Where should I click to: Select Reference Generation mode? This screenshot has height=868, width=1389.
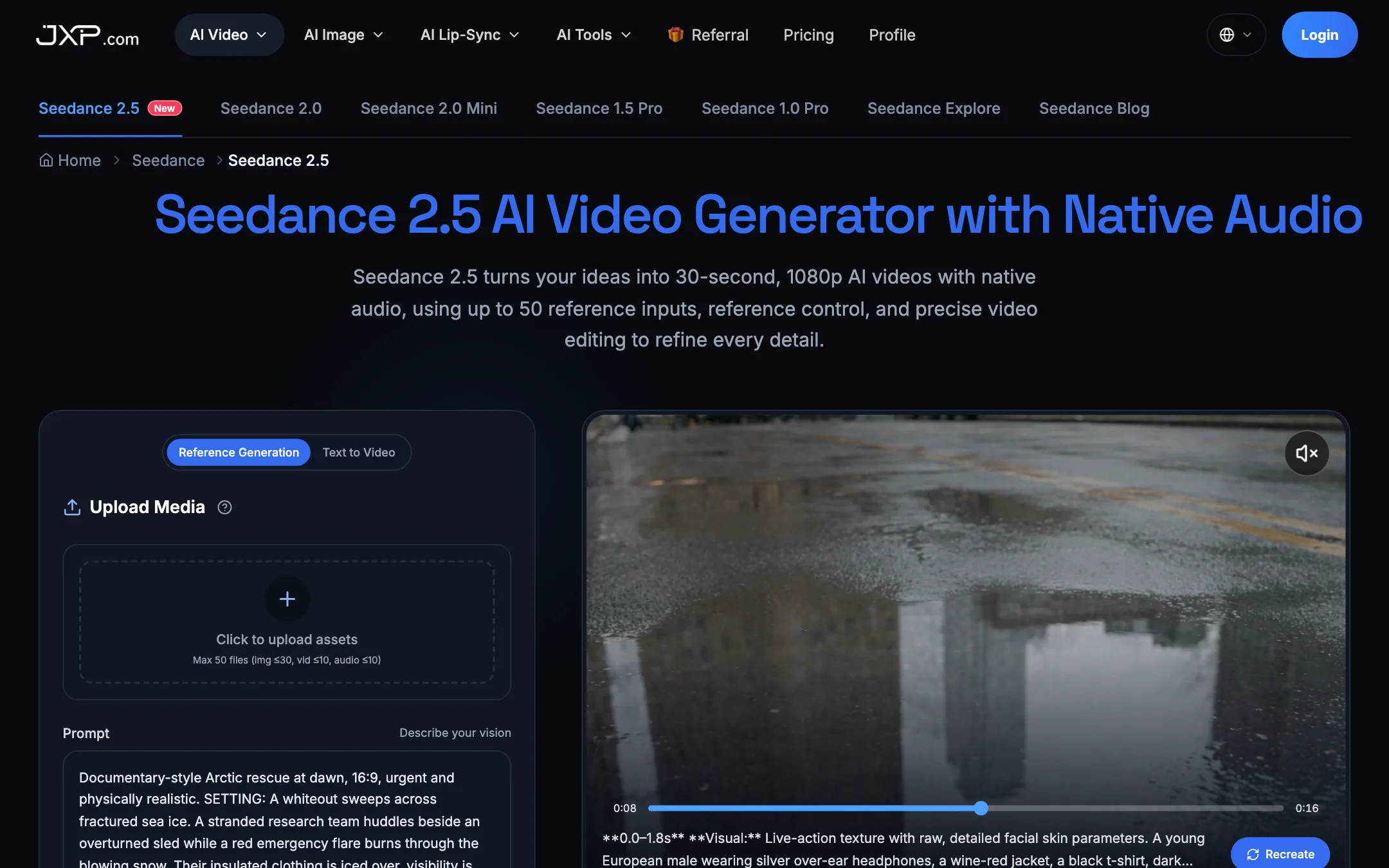(x=239, y=453)
